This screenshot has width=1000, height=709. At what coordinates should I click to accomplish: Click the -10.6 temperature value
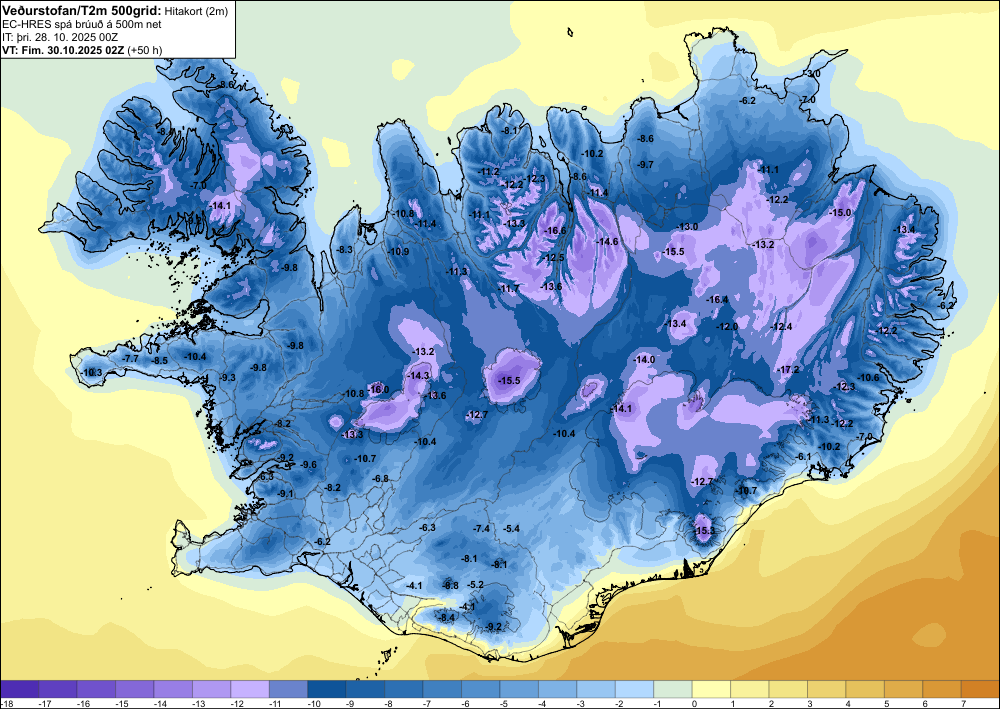(x=869, y=377)
